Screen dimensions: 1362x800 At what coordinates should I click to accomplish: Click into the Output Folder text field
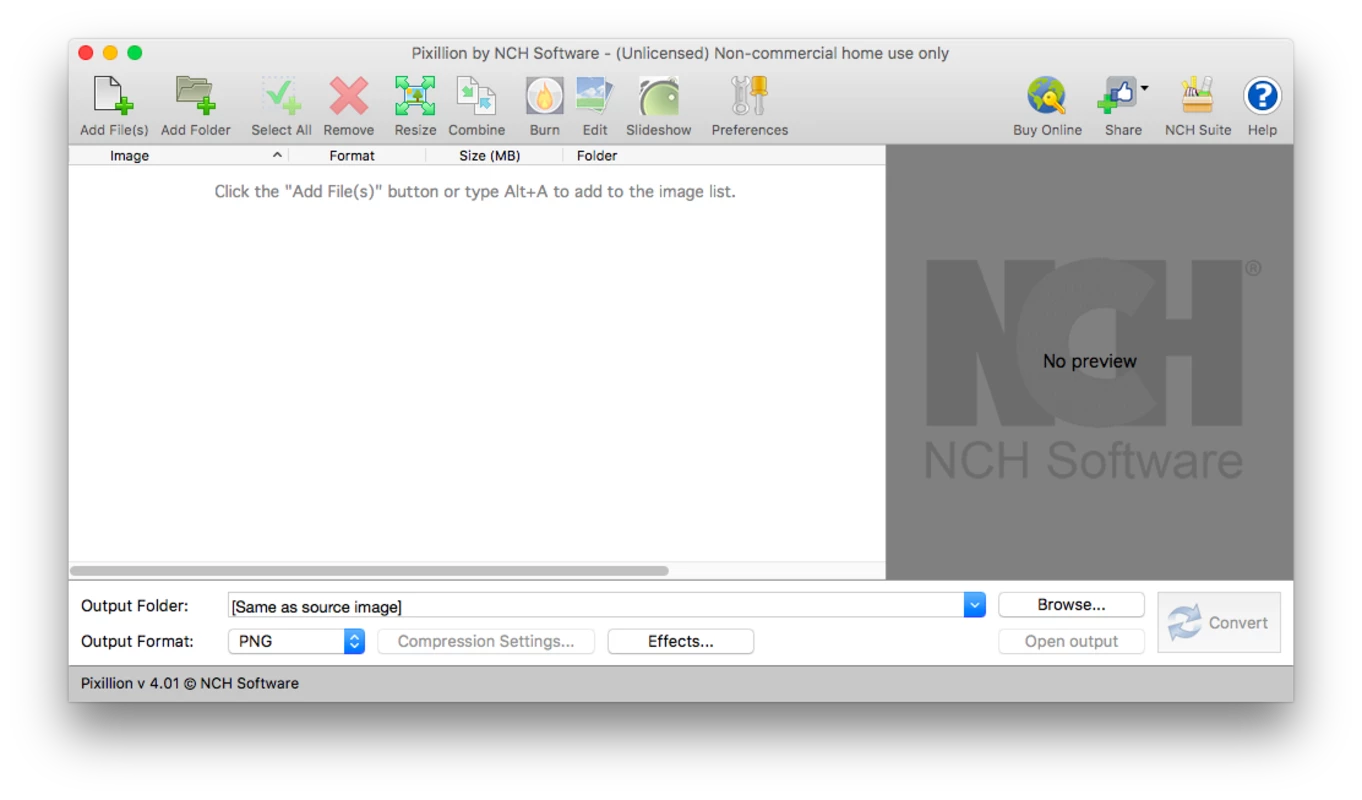[x=596, y=606]
